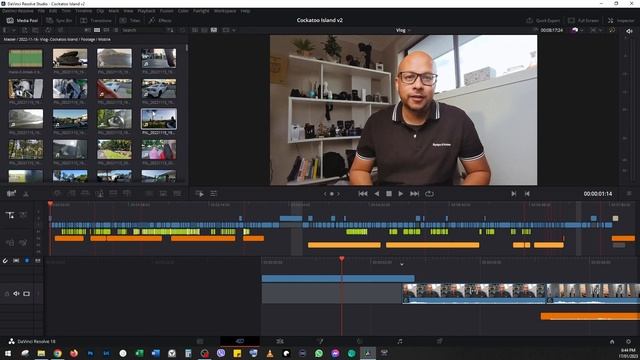Click the Smart Insert icon
This screenshot has height=360, width=640.
pyautogui.click(x=58, y=193)
